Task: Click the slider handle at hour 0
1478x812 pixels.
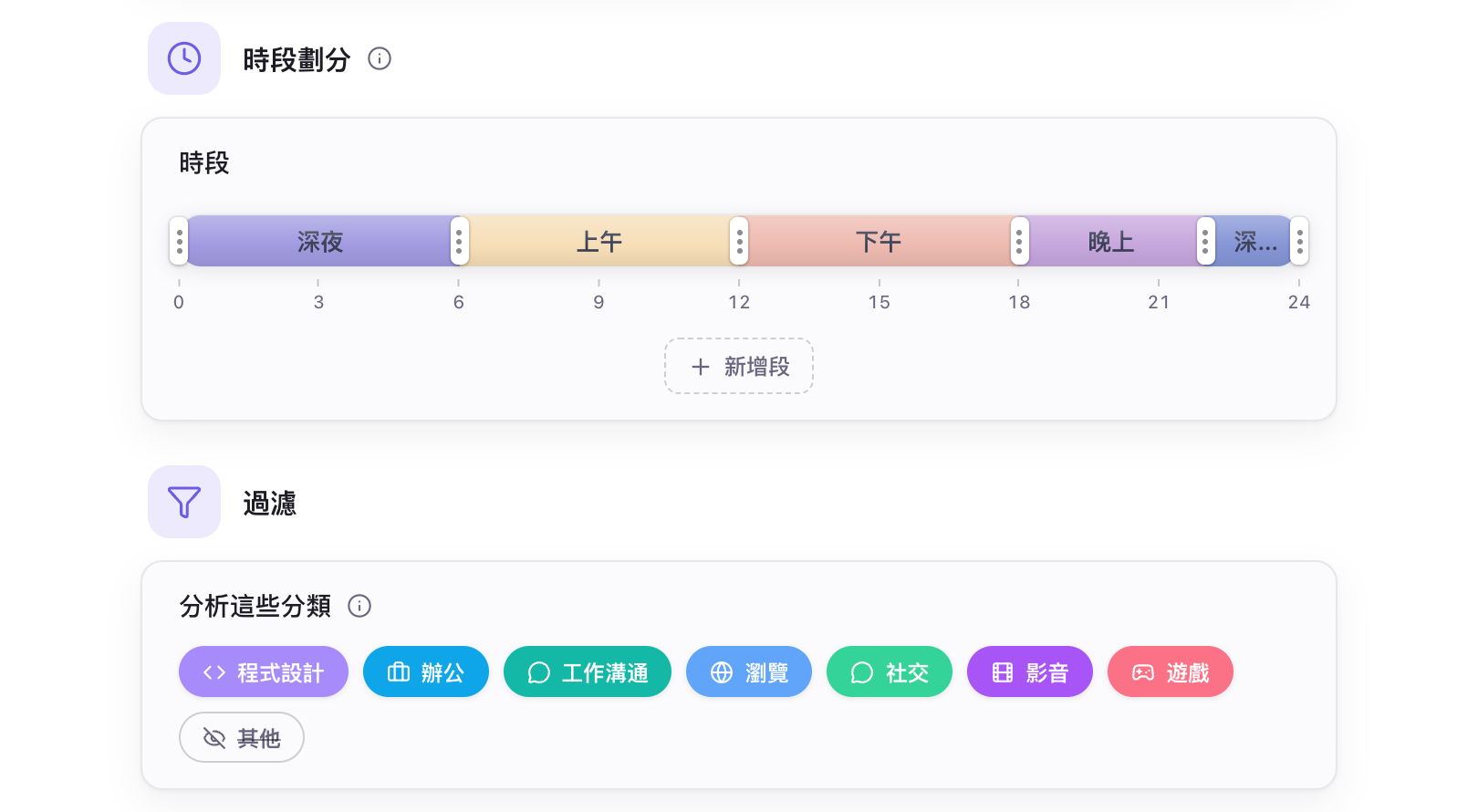Action: [x=179, y=241]
